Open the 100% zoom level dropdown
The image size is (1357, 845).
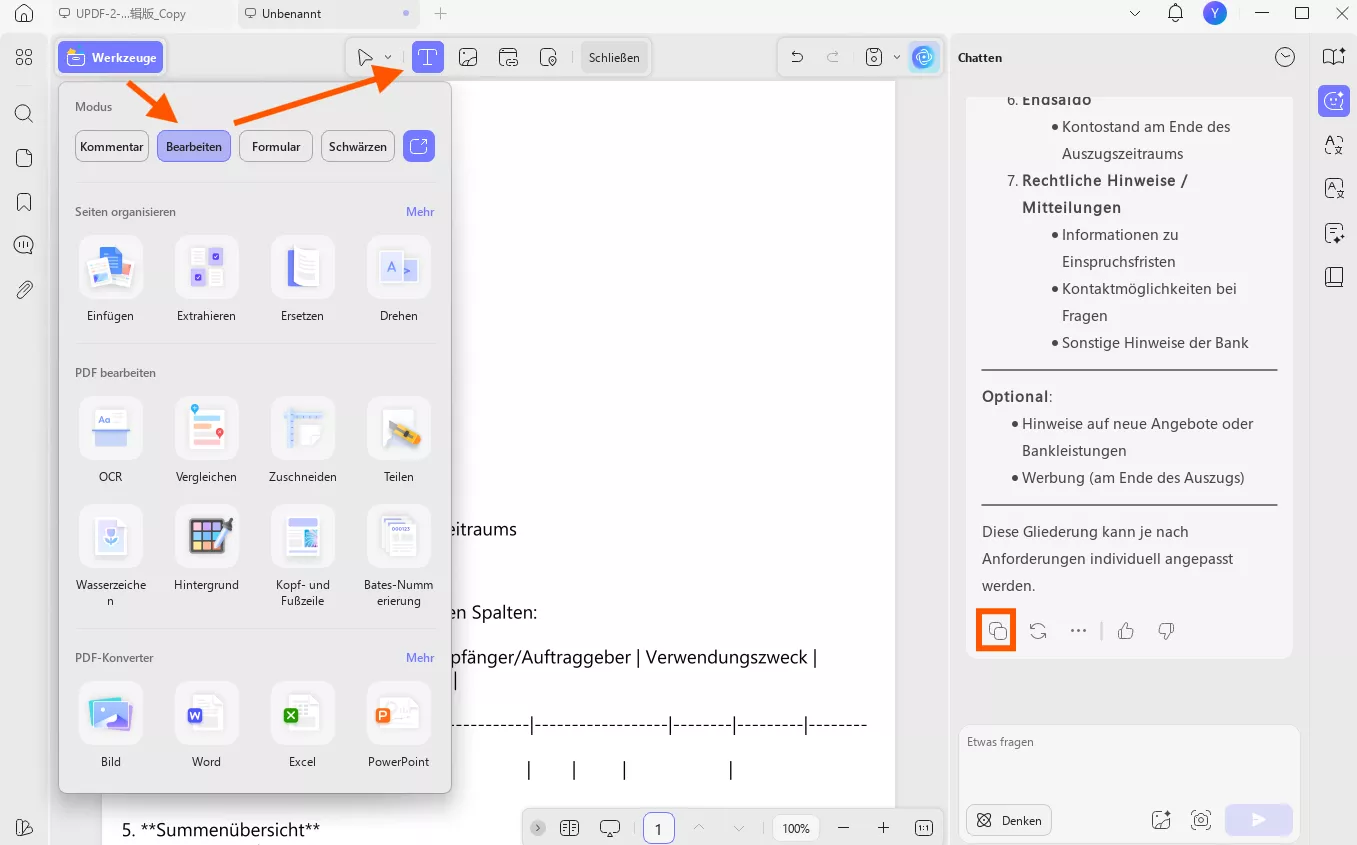[x=796, y=828]
